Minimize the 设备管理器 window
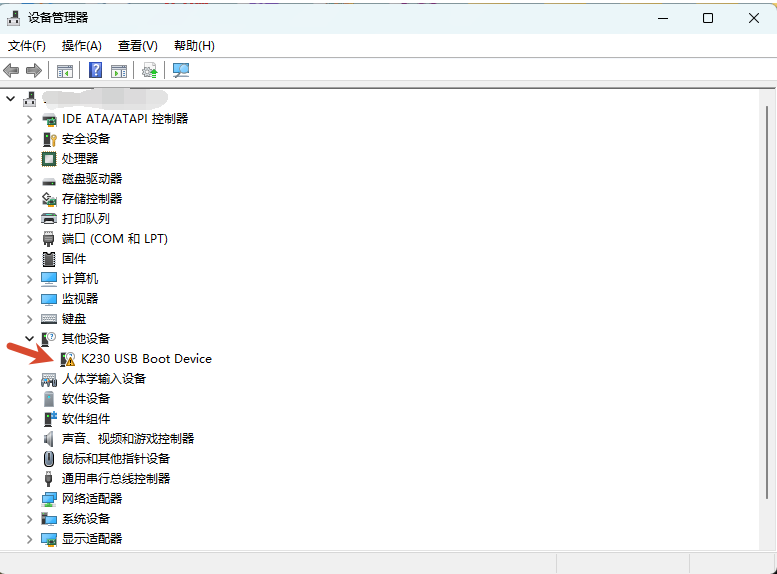The height and width of the screenshot is (574, 777). click(x=663, y=18)
